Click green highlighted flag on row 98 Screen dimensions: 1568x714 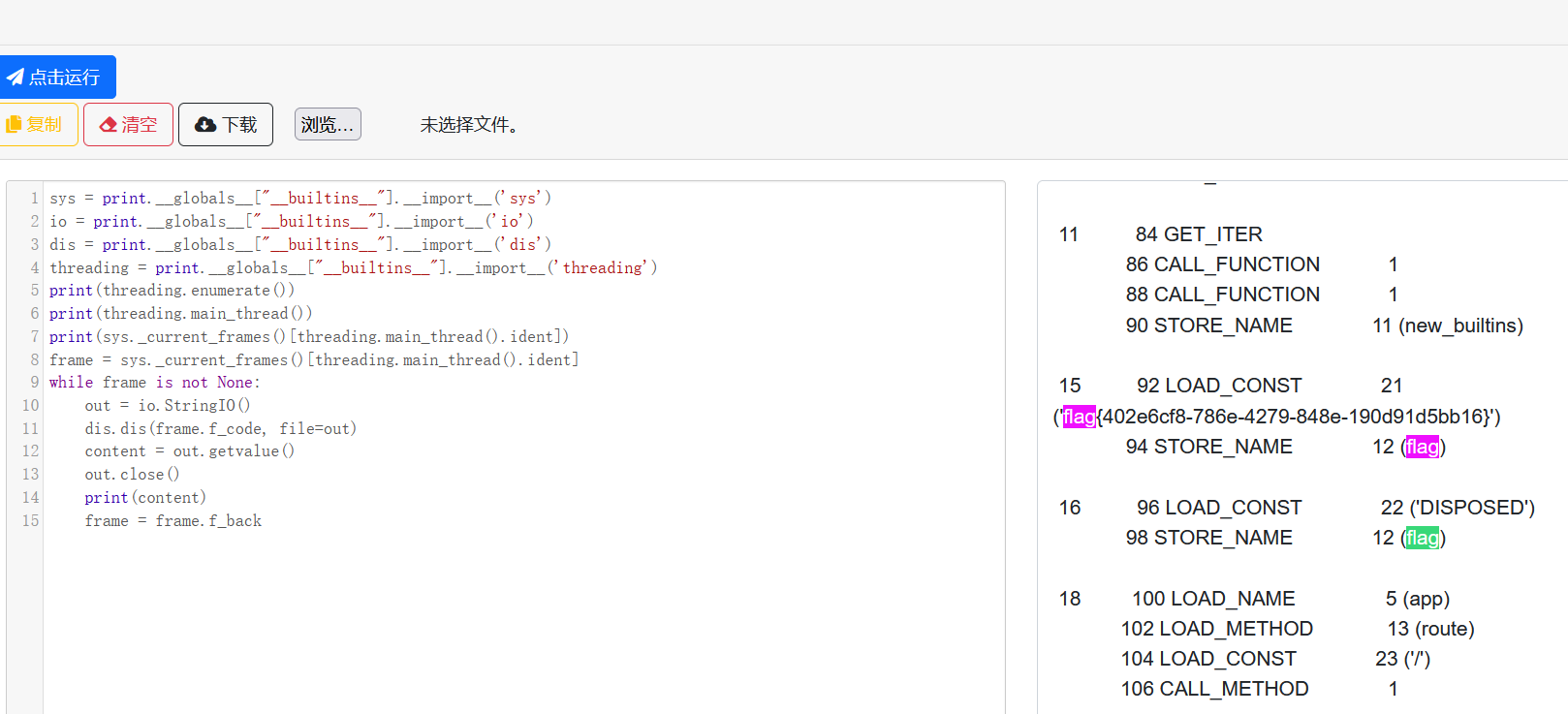tap(1423, 538)
